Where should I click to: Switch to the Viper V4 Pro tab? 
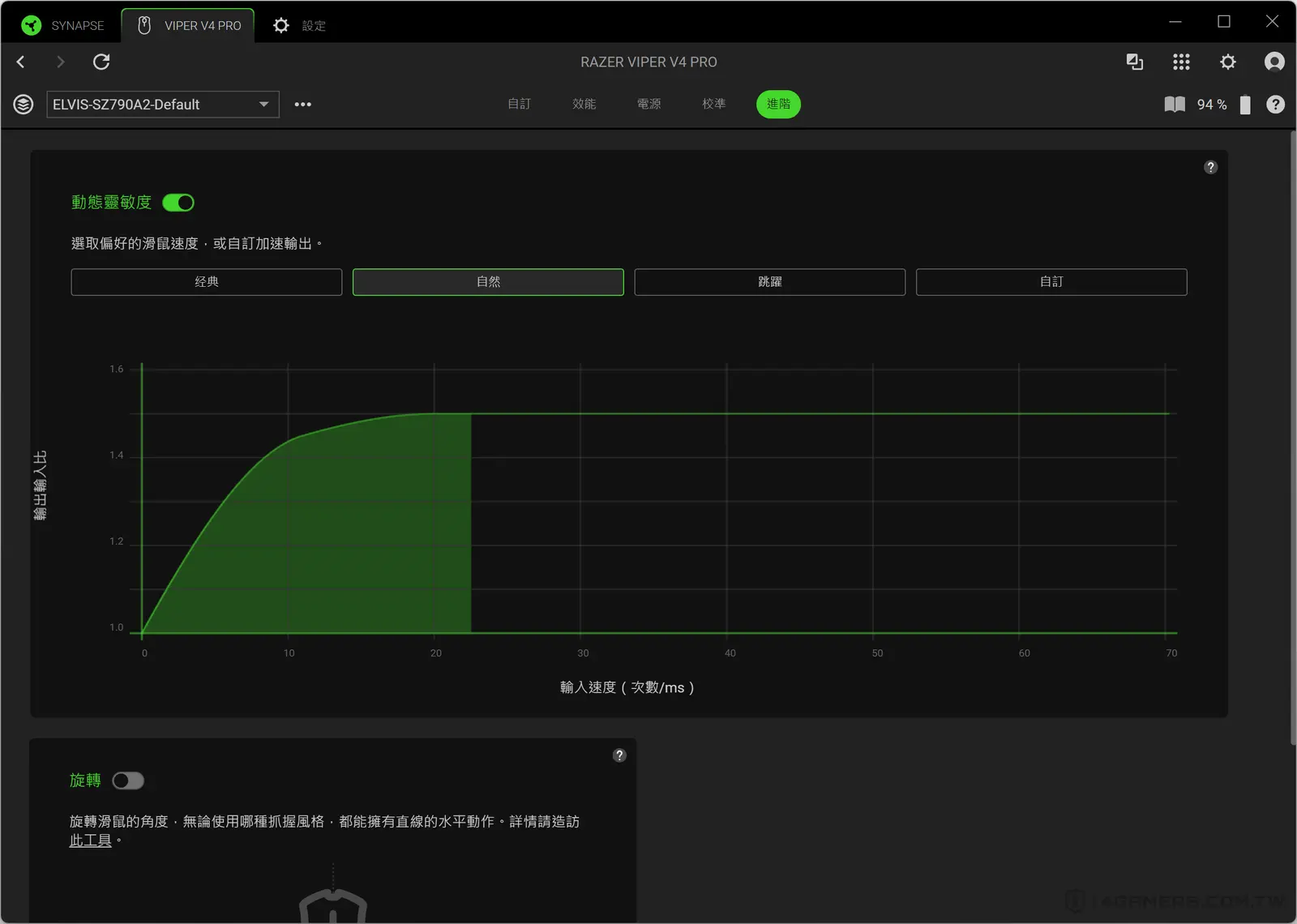coord(188,25)
